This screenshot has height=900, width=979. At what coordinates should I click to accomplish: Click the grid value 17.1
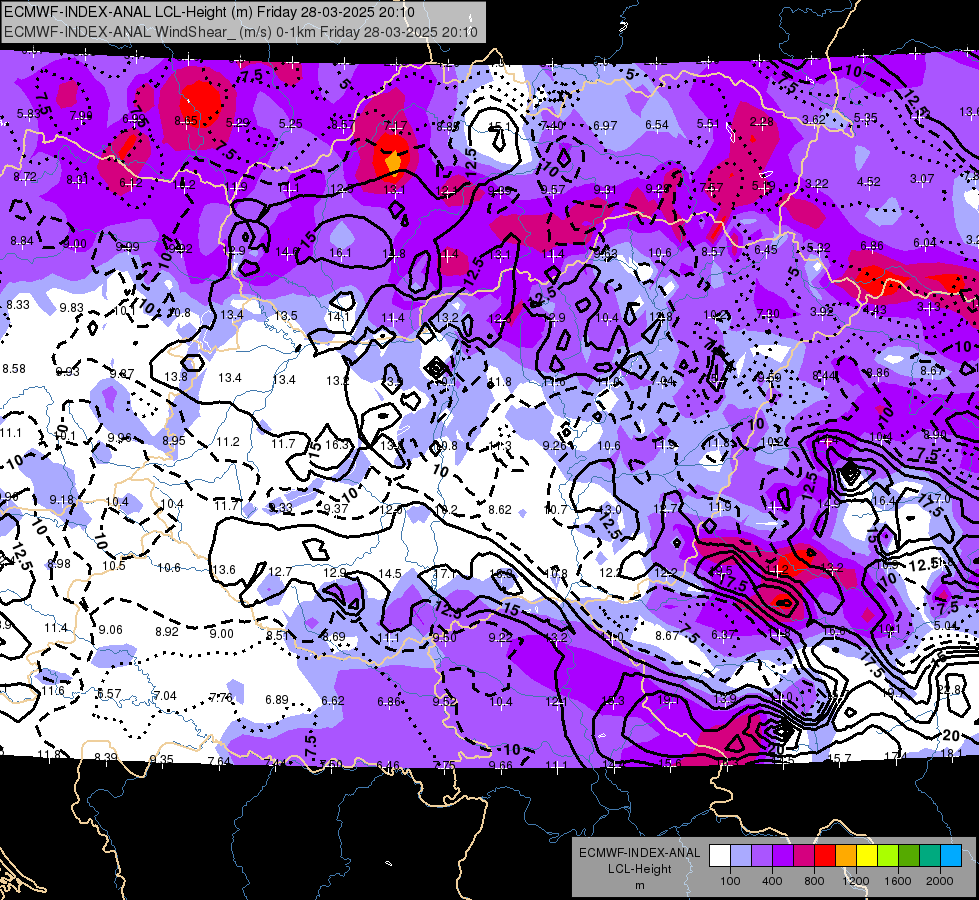pyautogui.click(x=445, y=573)
